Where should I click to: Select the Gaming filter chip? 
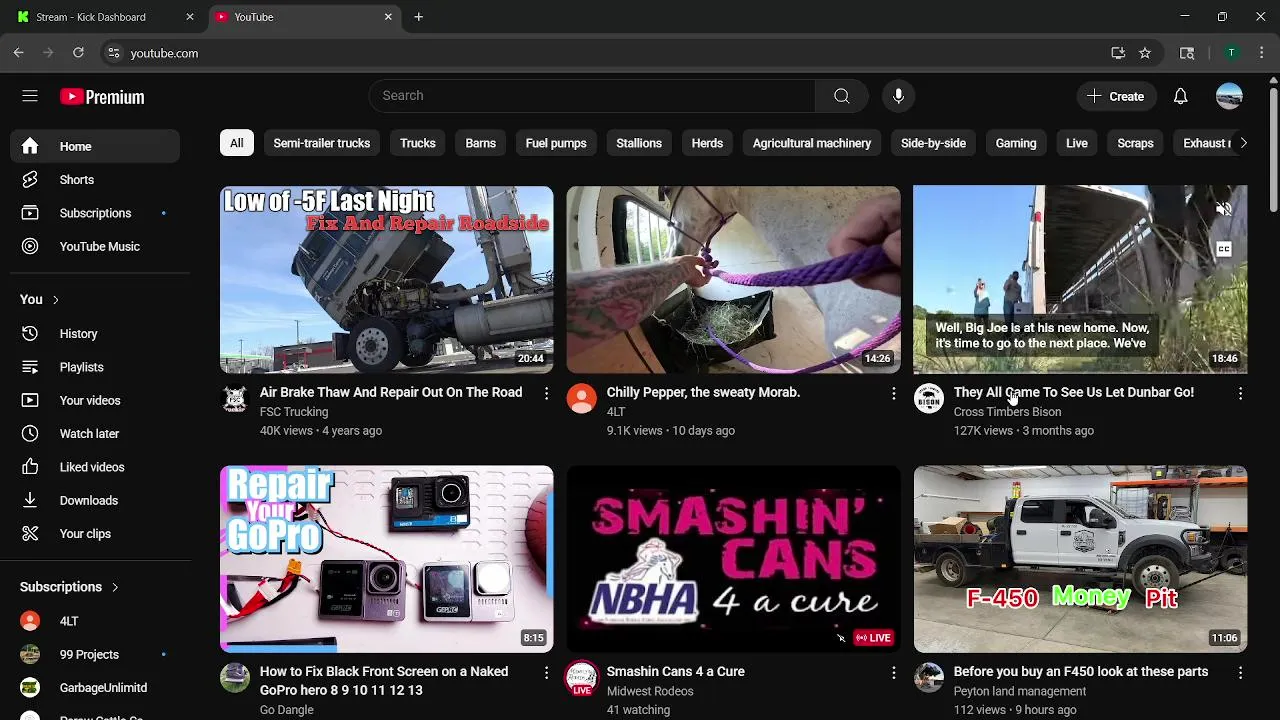click(x=1016, y=143)
